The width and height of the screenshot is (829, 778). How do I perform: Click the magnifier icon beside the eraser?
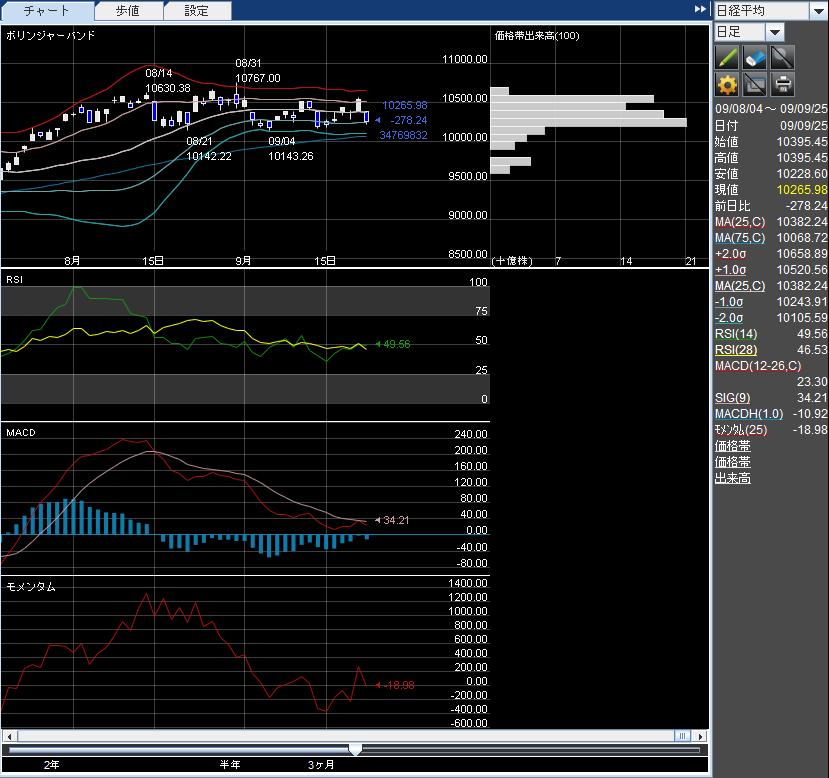[x=783, y=58]
